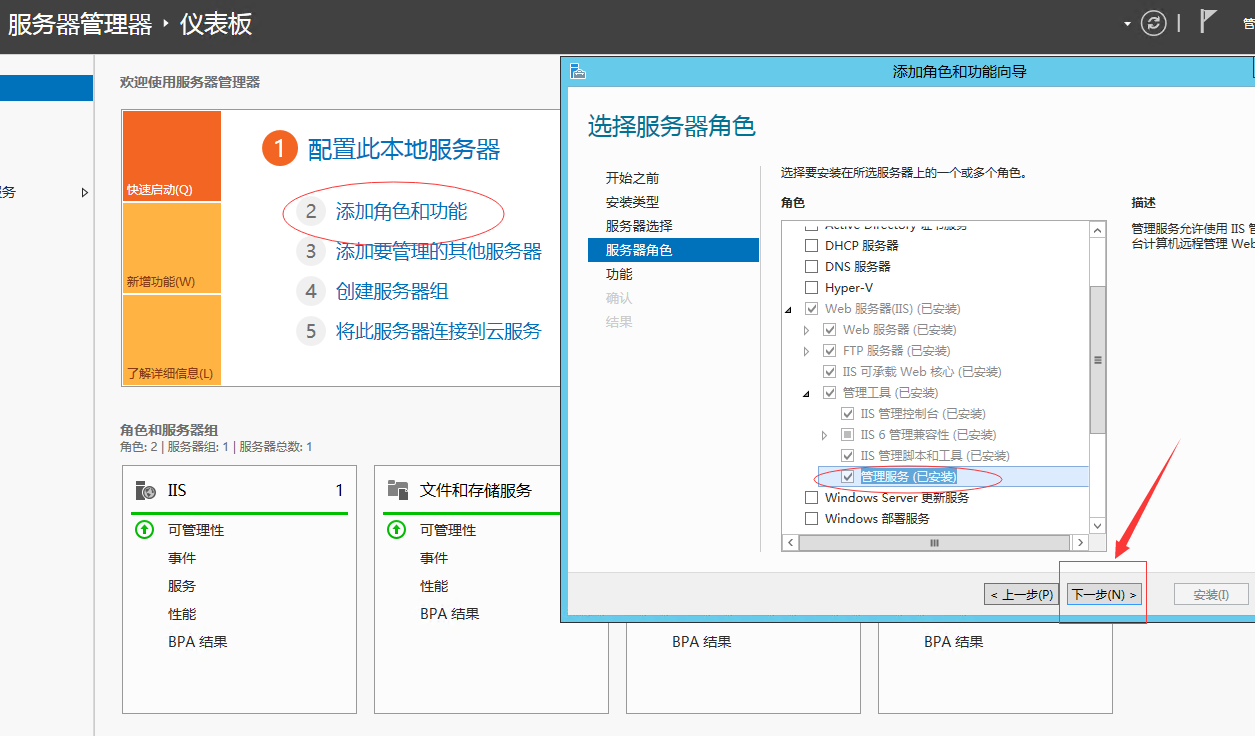Collapse the 管理工具 node
The height and width of the screenshot is (736, 1255).
click(807, 393)
